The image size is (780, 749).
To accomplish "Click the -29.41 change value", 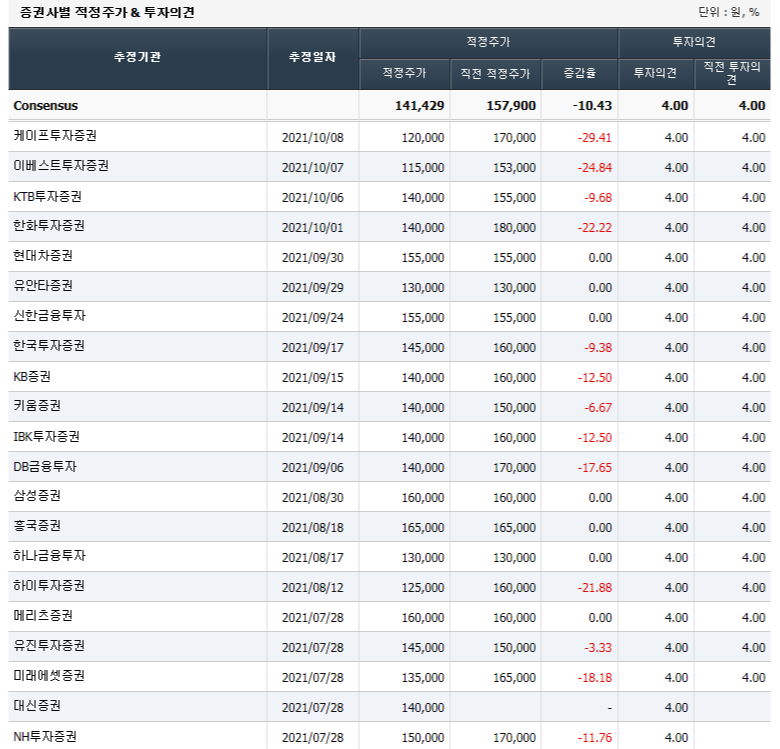I will (x=594, y=138).
